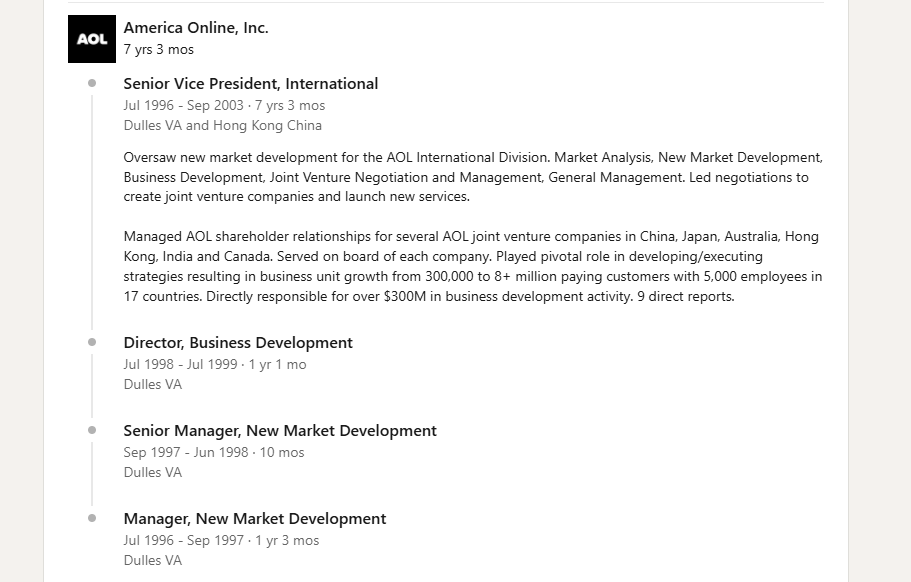Select the Senior Vice President, International title
911x582 pixels.
click(x=250, y=84)
